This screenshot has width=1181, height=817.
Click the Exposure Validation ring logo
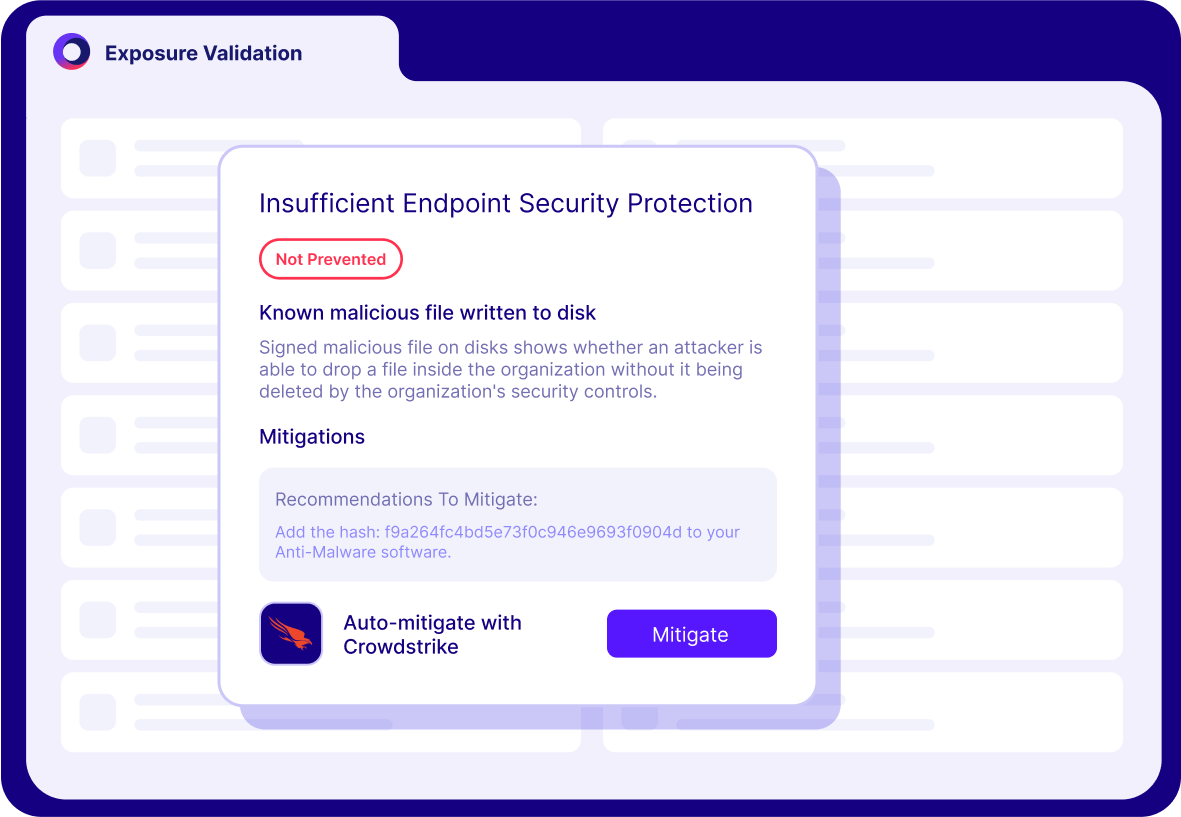[72, 52]
